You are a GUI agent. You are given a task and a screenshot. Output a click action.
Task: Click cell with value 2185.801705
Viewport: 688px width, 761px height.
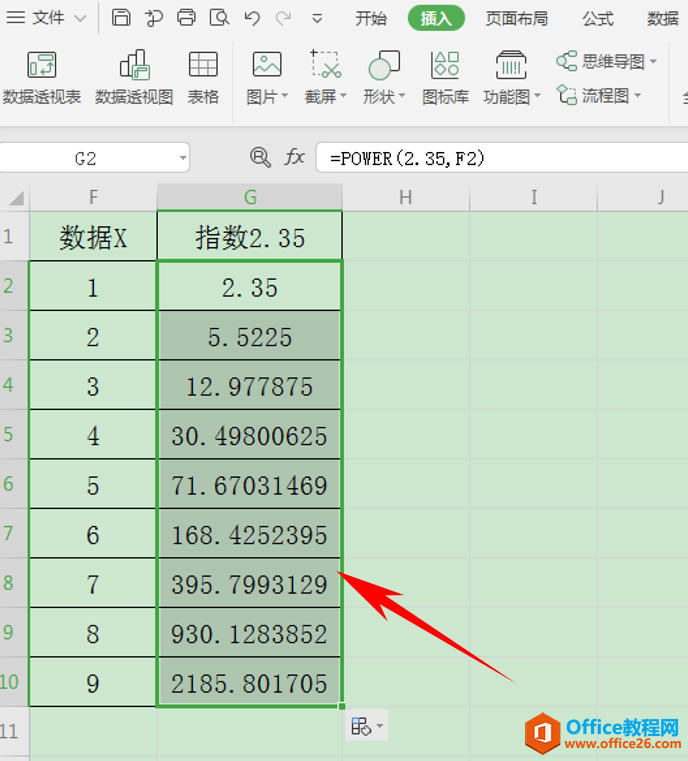pyautogui.click(x=250, y=682)
